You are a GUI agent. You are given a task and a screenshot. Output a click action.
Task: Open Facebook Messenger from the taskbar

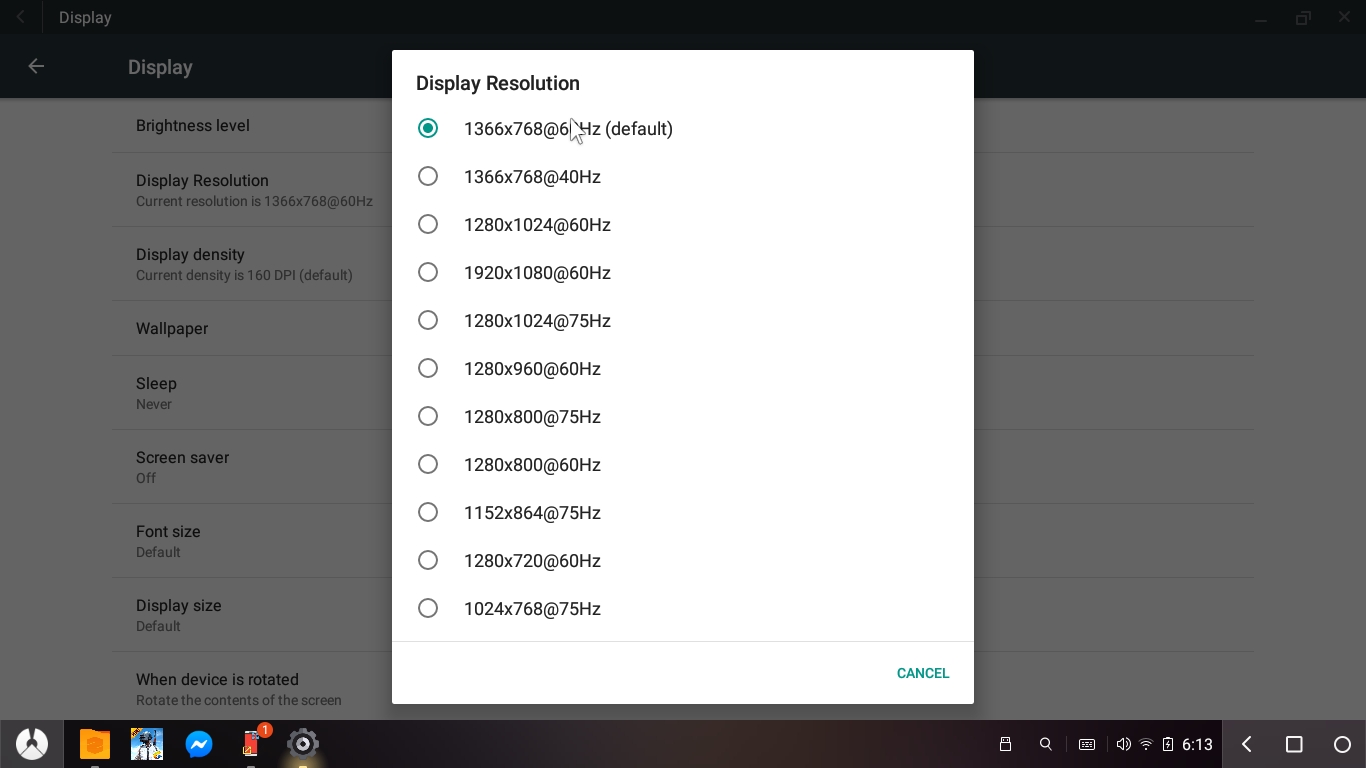[199, 744]
